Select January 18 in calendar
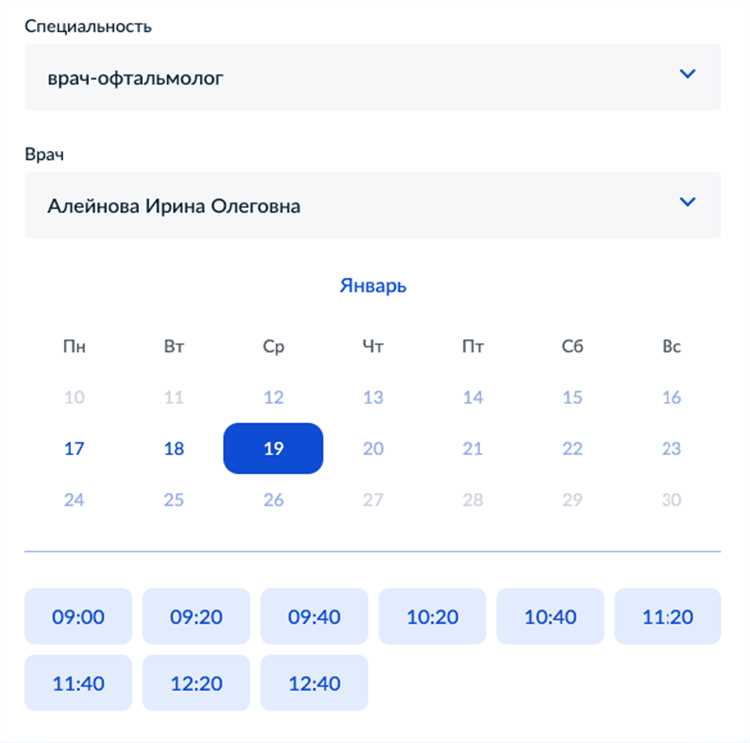Image resolution: width=750 pixels, height=743 pixels. [x=174, y=448]
